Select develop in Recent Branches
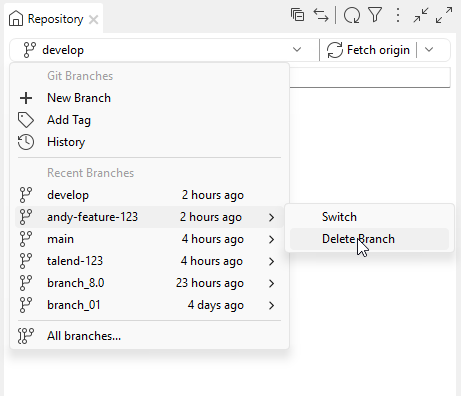The height and width of the screenshot is (396, 461). 149,195
